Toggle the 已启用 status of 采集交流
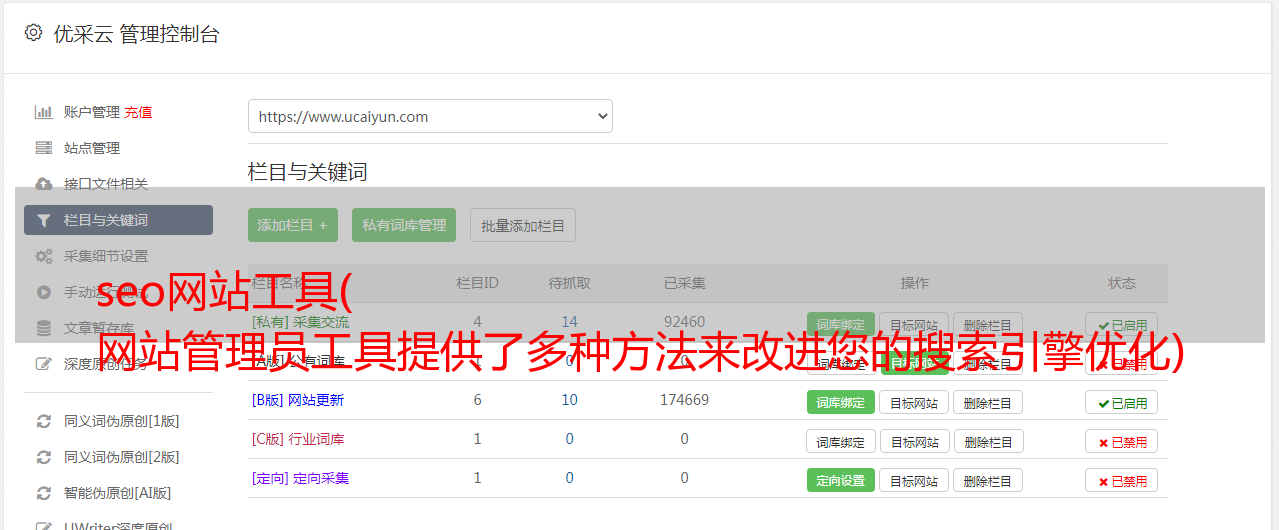The height and width of the screenshot is (530, 1279). [x=1122, y=325]
